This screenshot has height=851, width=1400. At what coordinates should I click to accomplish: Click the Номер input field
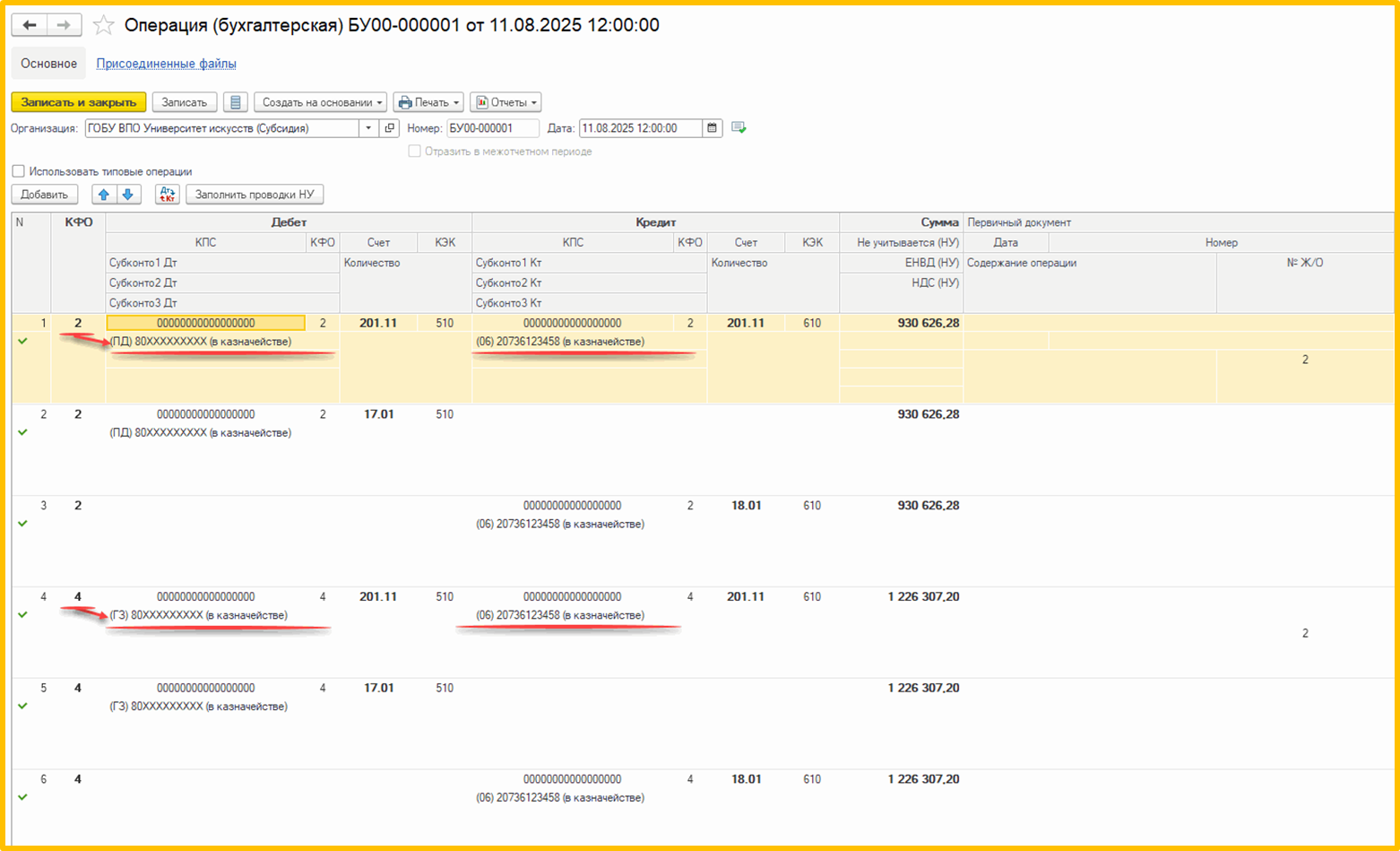pyautogui.click(x=493, y=128)
